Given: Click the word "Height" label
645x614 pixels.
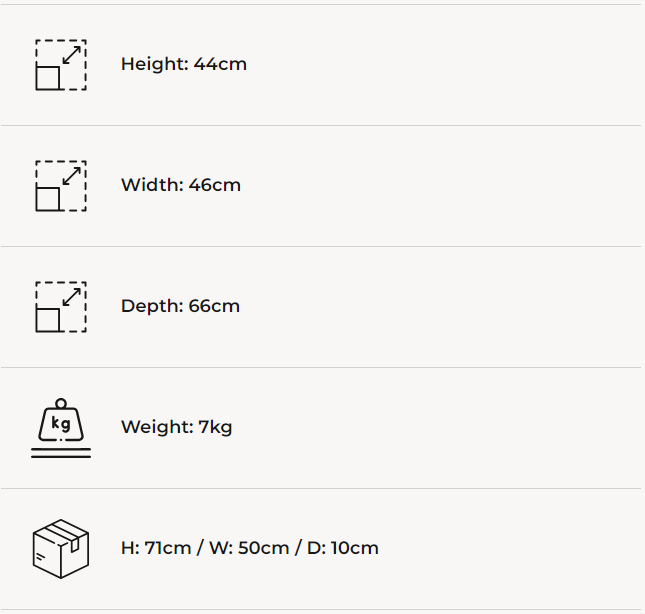Looking at the screenshot, I should click(x=153, y=64).
